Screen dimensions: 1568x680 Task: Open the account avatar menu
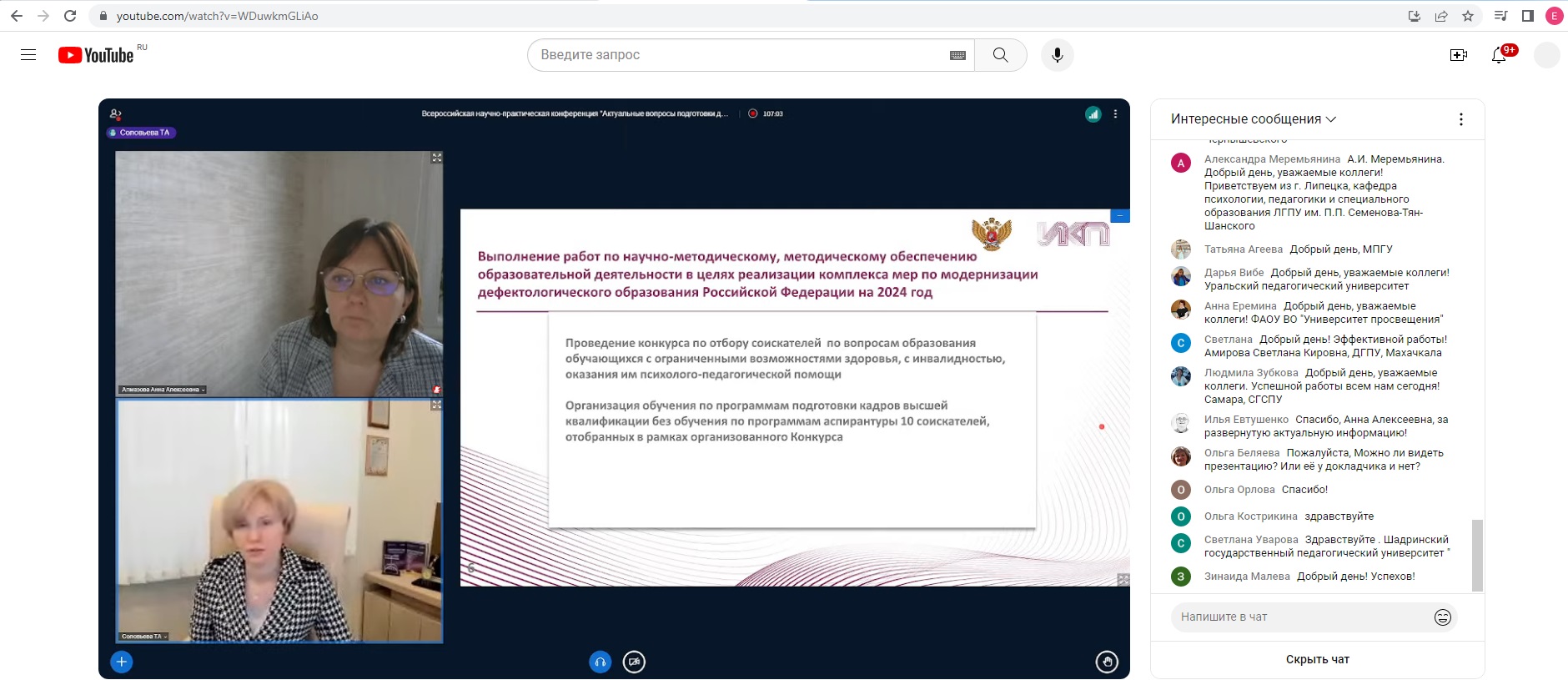[x=1547, y=55]
